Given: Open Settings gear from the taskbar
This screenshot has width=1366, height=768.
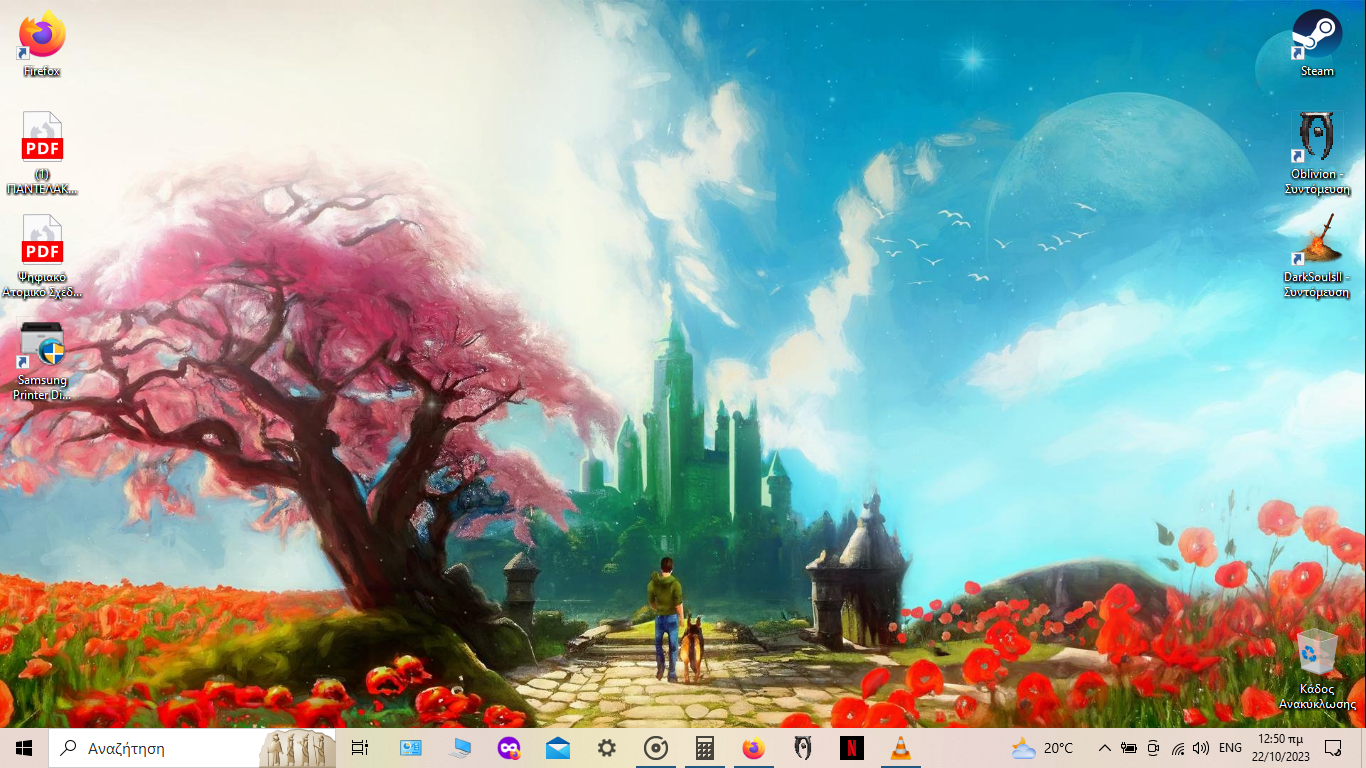Looking at the screenshot, I should pos(607,748).
